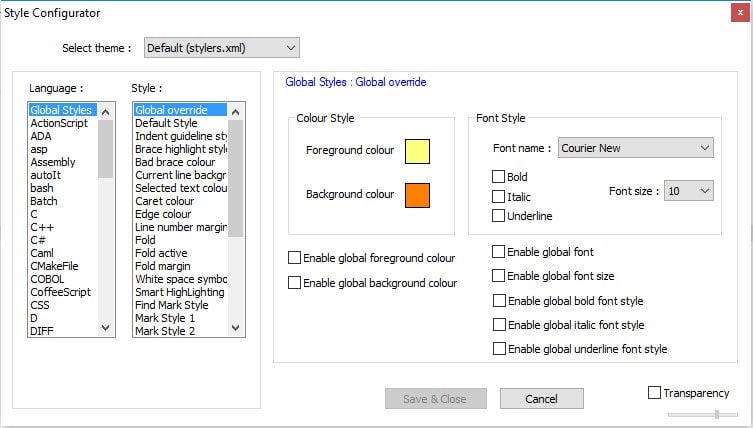Viewport: 753px width, 428px height.
Task: Select Line number margin style
Action: pyautogui.click(x=180, y=227)
